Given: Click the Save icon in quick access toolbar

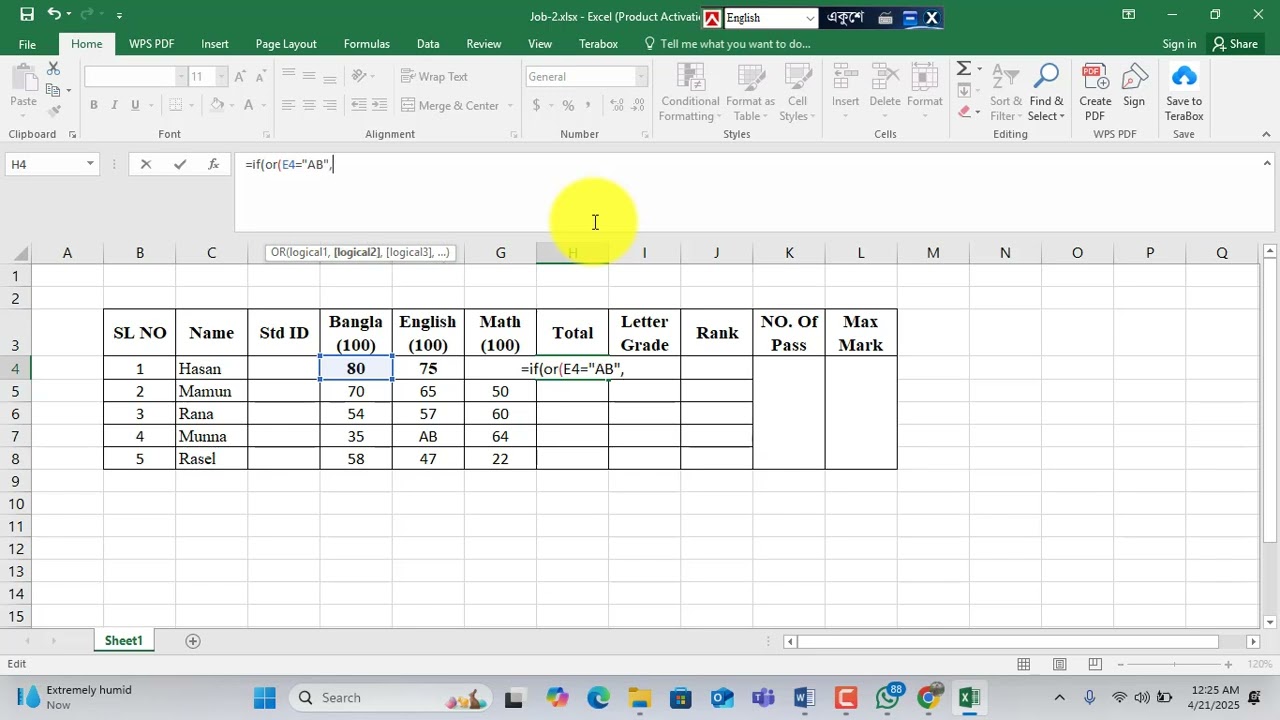Looking at the screenshot, I should 27,15.
